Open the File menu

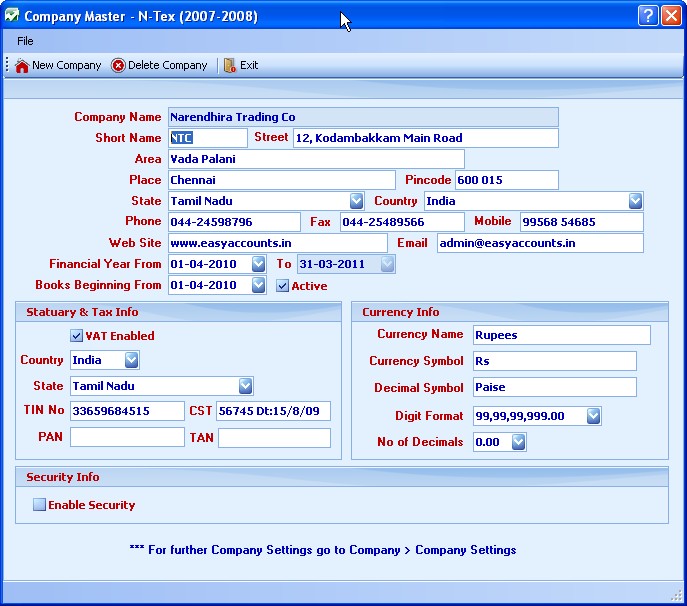pos(25,41)
